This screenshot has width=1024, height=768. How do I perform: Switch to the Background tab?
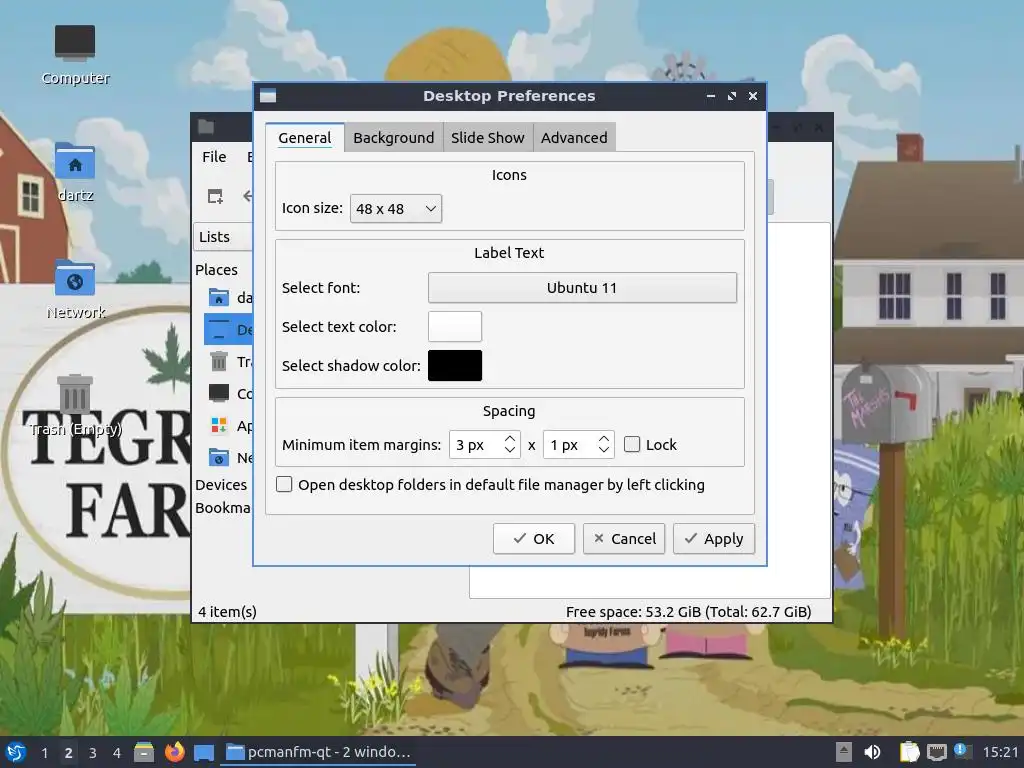click(393, 138)
